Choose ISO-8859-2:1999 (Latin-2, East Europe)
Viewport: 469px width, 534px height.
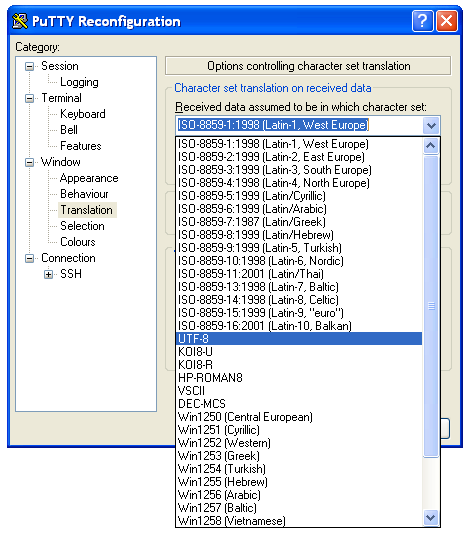coord(299,157)
